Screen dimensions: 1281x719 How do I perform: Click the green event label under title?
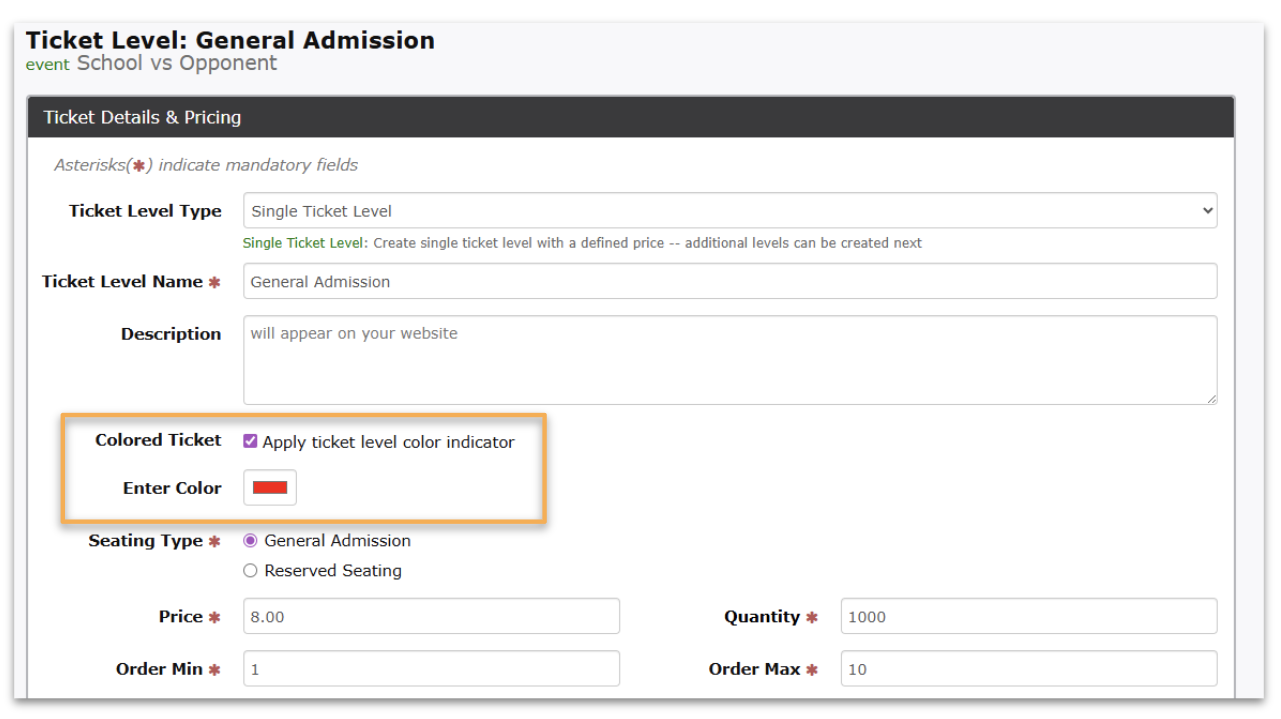pyautogui.click(x=47, y=65)
